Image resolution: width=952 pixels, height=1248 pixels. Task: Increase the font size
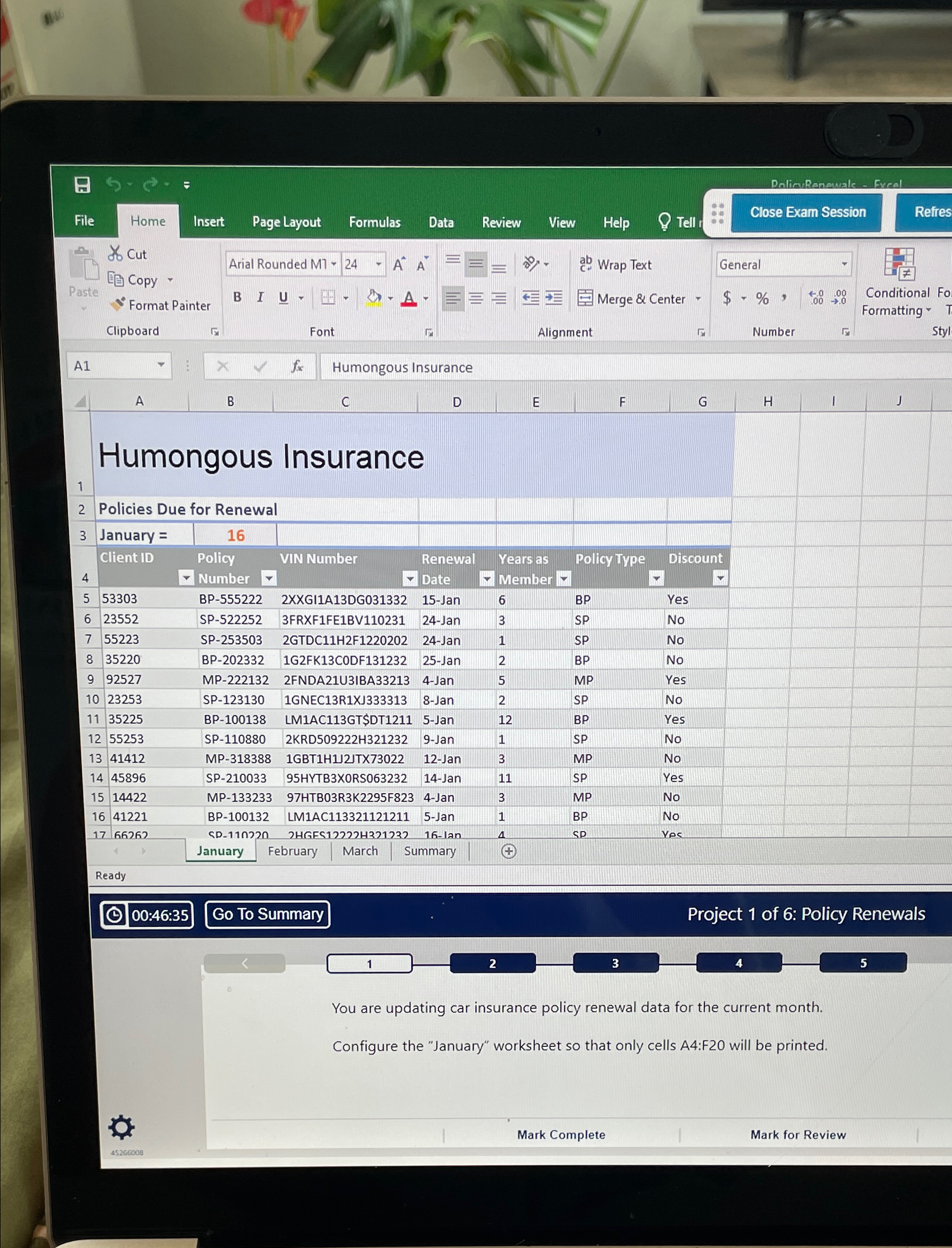coord(399,264)
